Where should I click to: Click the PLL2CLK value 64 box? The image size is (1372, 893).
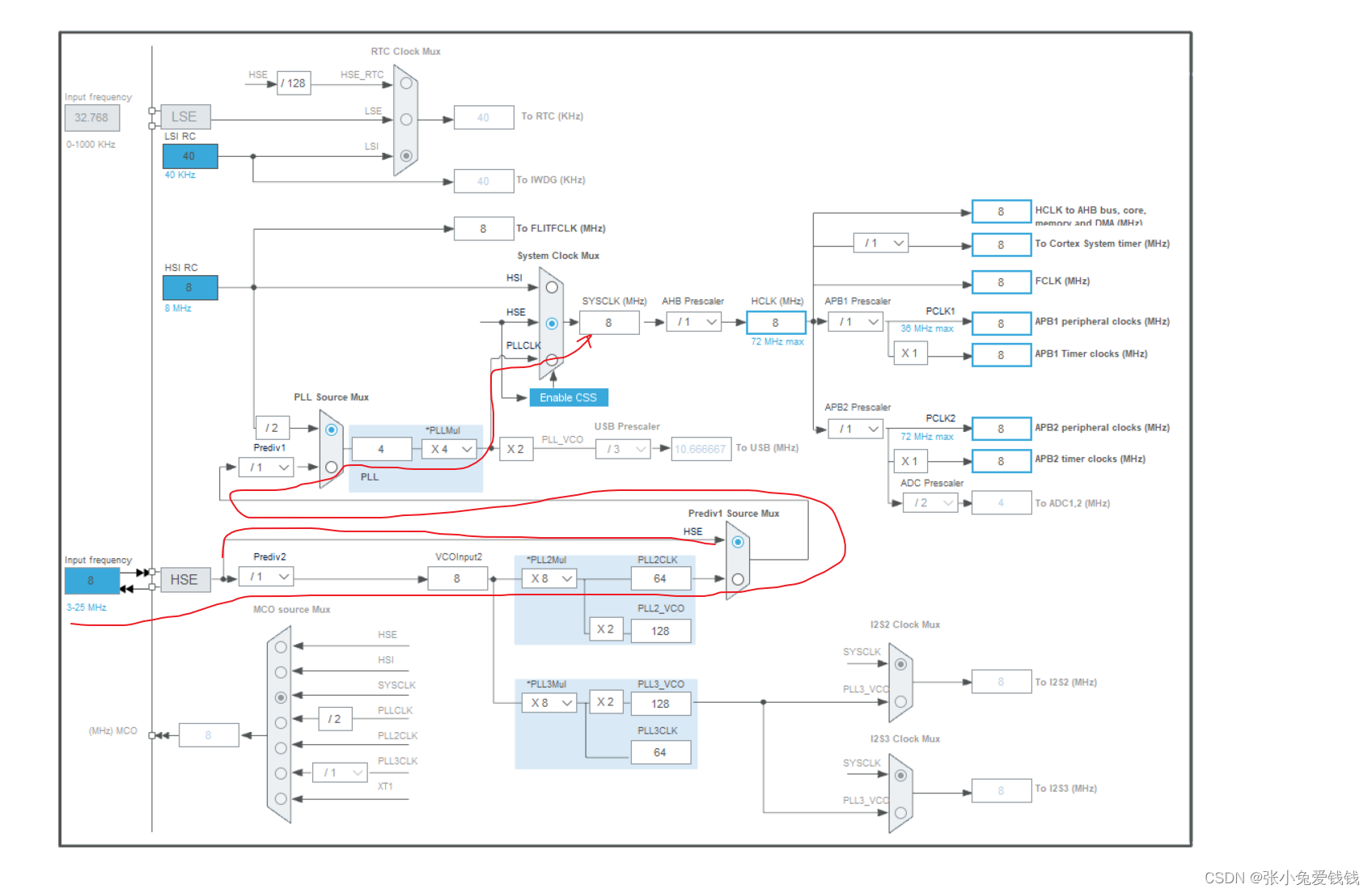coord(661,578)
